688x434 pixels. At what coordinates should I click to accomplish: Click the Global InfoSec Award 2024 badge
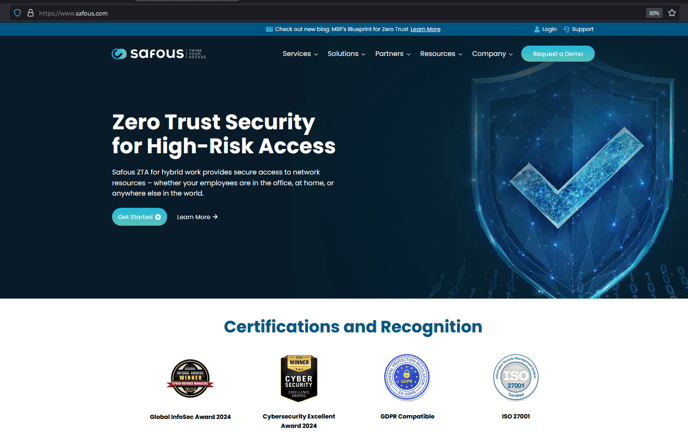(190, 378)
